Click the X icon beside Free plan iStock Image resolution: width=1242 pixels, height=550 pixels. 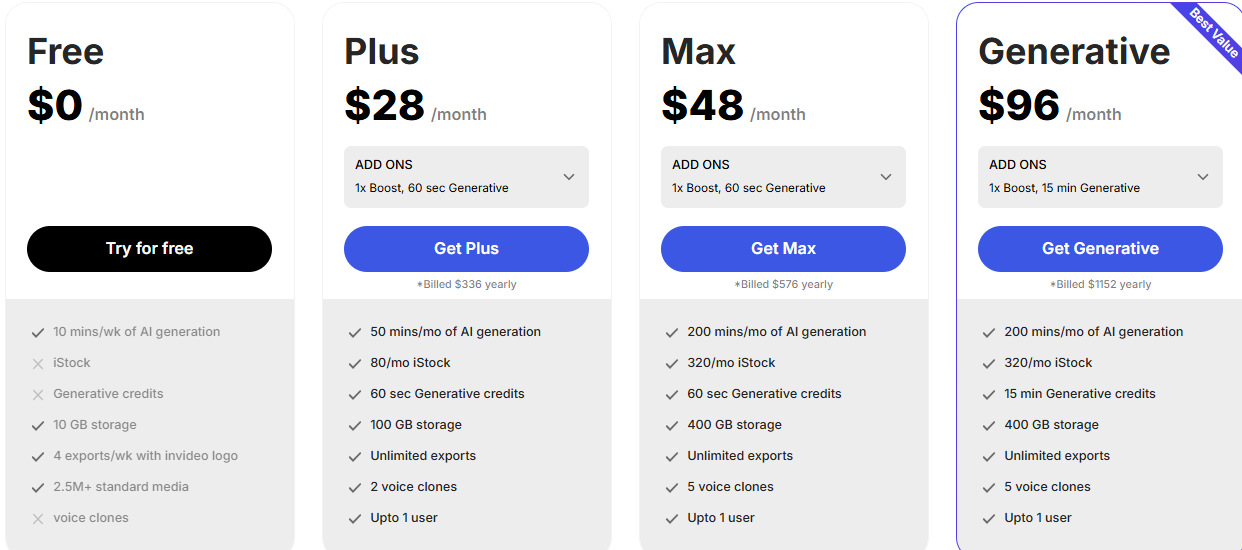point(38,363)
